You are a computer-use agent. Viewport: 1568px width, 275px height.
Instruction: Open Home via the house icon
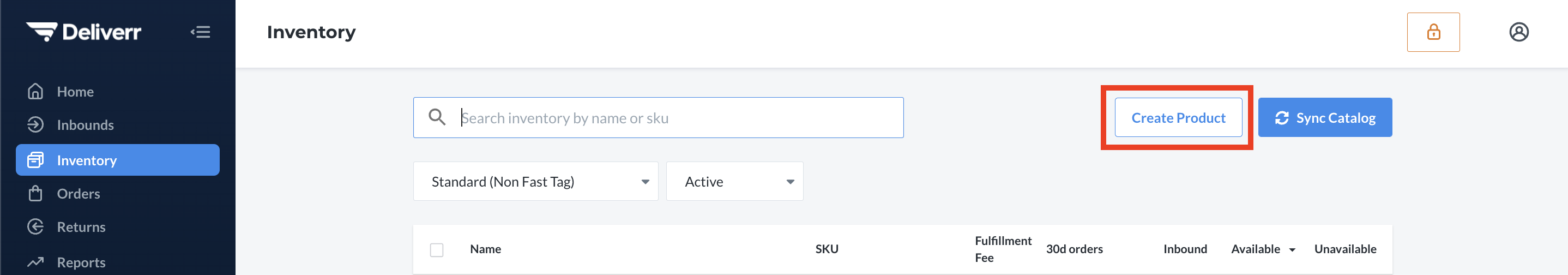(x=35, y=92)
